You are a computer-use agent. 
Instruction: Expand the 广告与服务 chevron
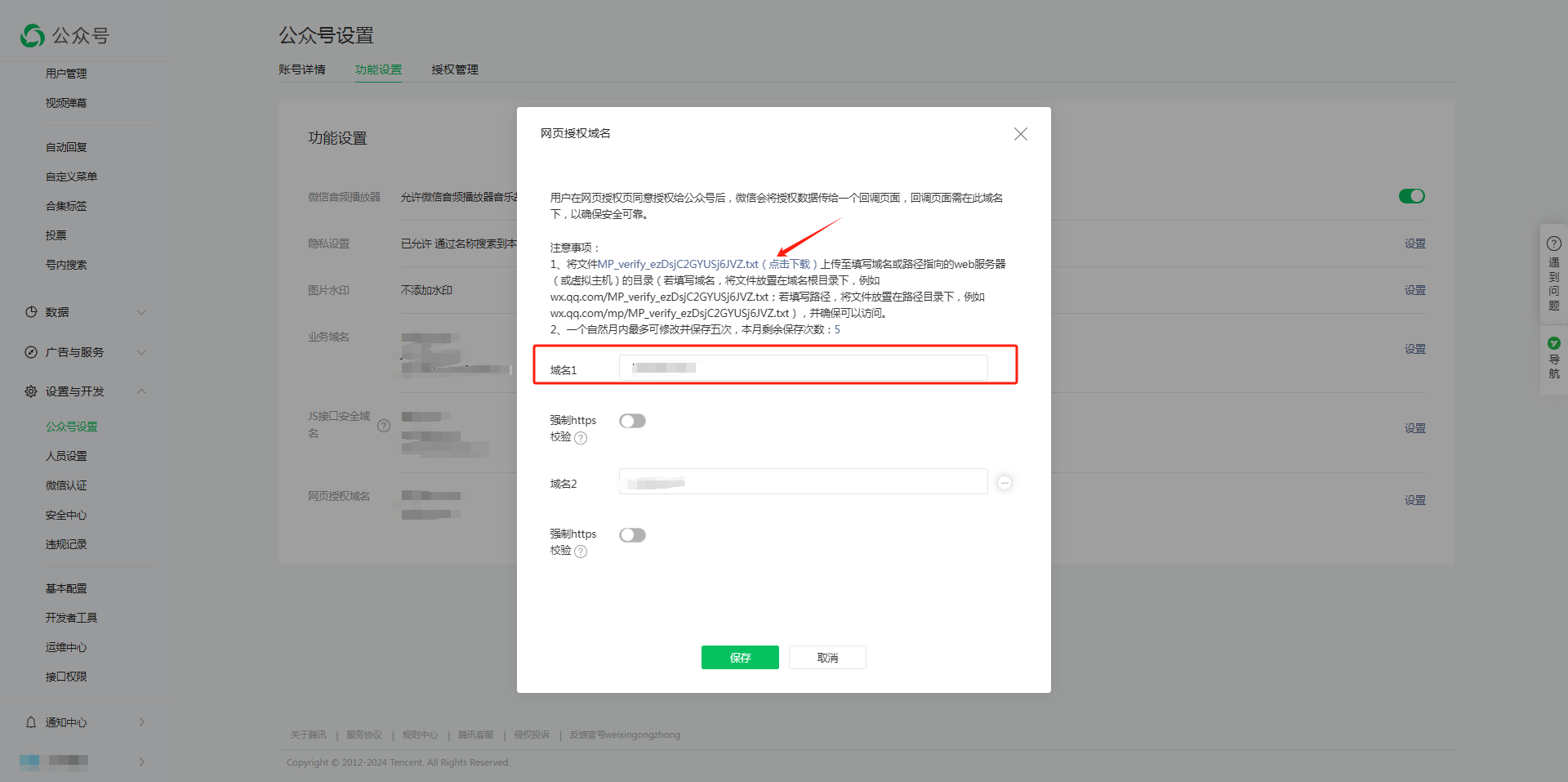pyautogui.click(x=141, y=352)
